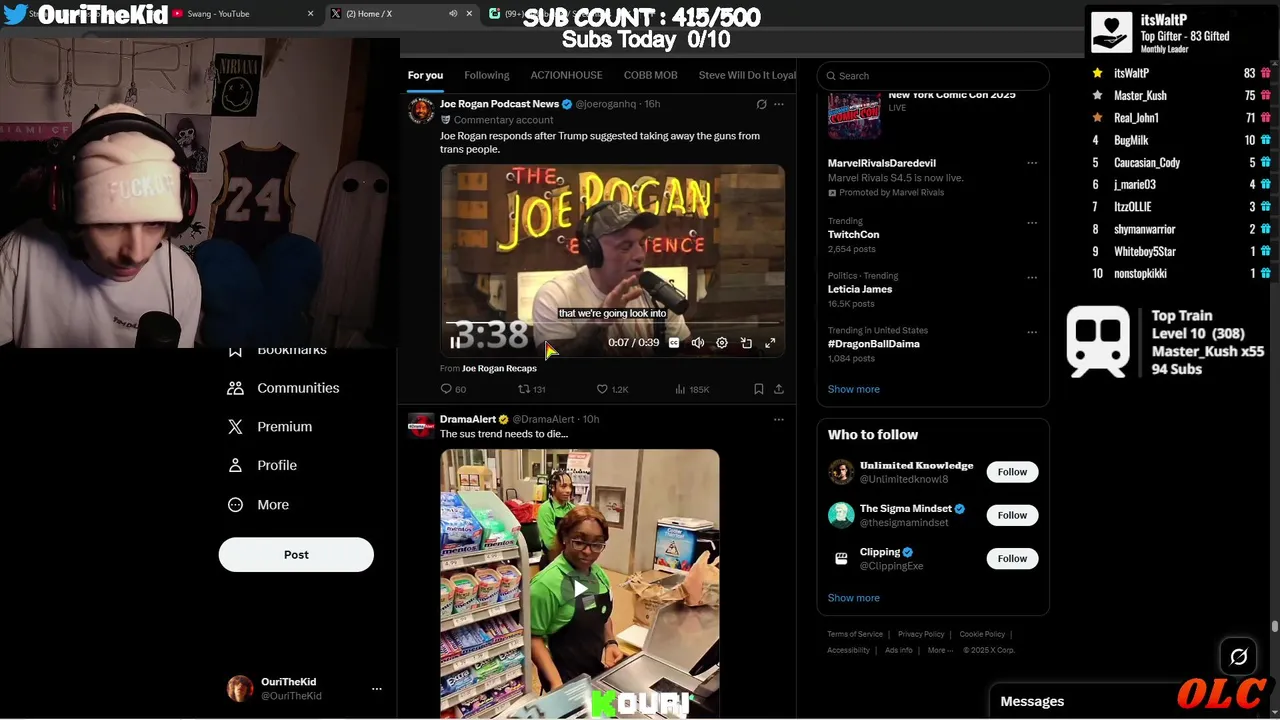Open The Sigma Mindset profile picture
1280x720 pixels.
[x=841, y=515]
